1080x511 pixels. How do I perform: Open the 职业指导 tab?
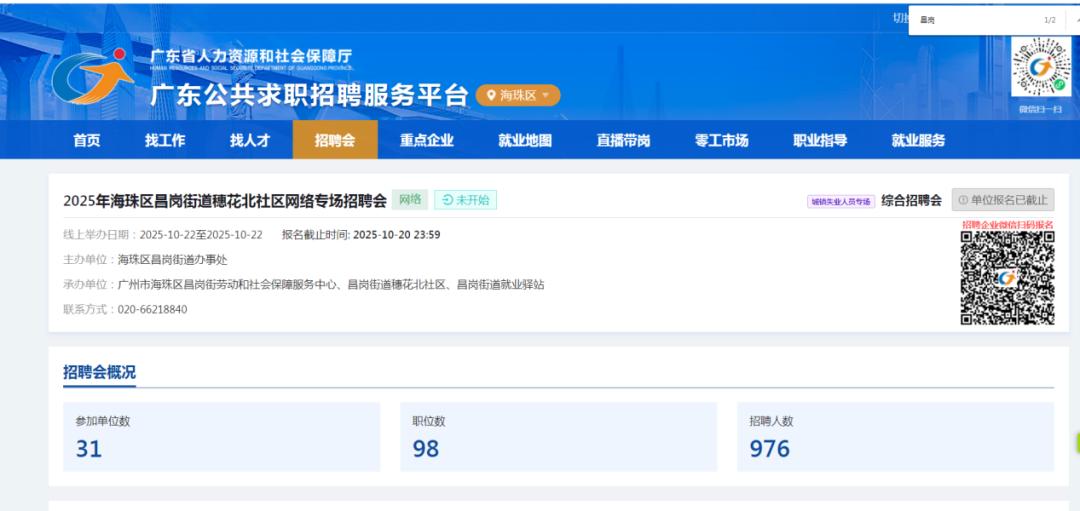tap(820, 140)
